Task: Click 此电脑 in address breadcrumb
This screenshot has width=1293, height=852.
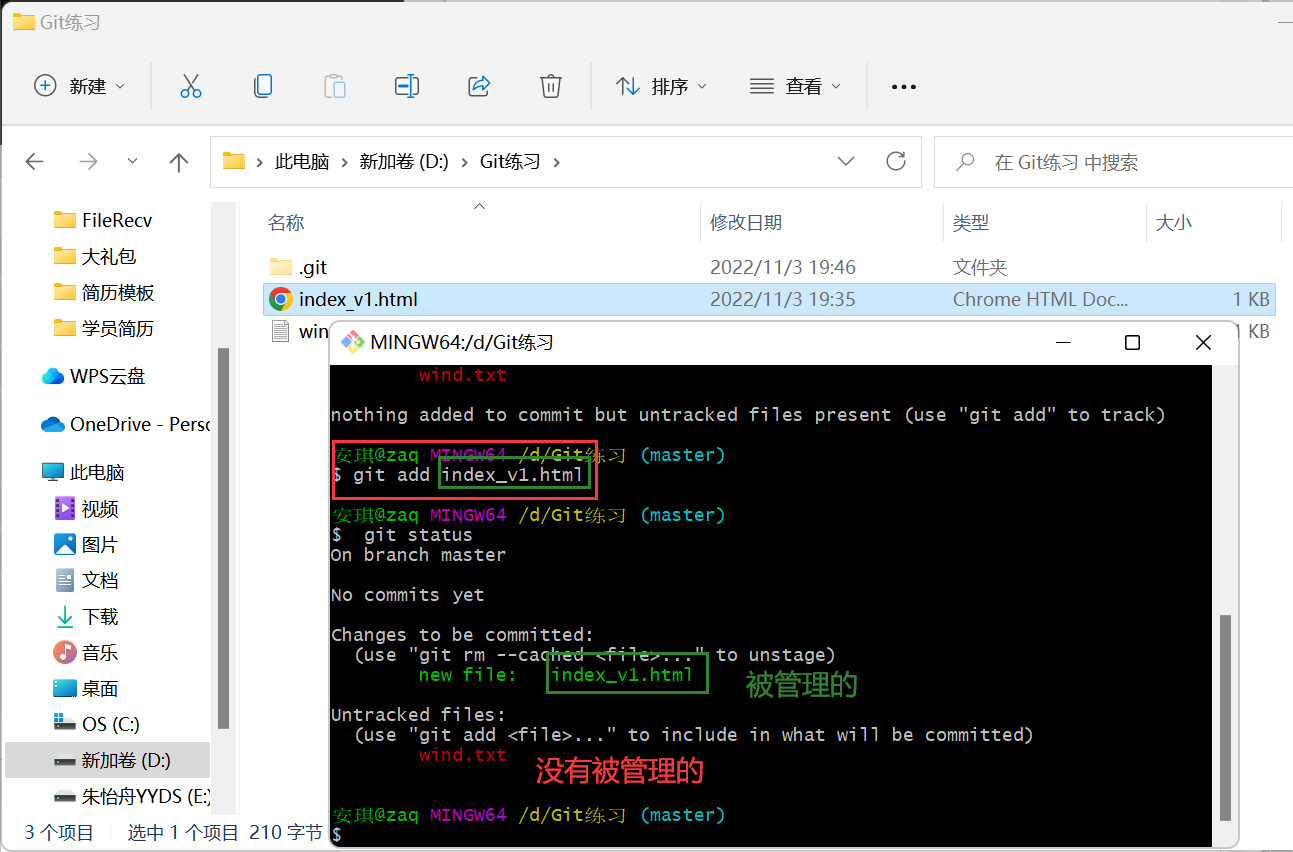Action: (x=302, y=161)
